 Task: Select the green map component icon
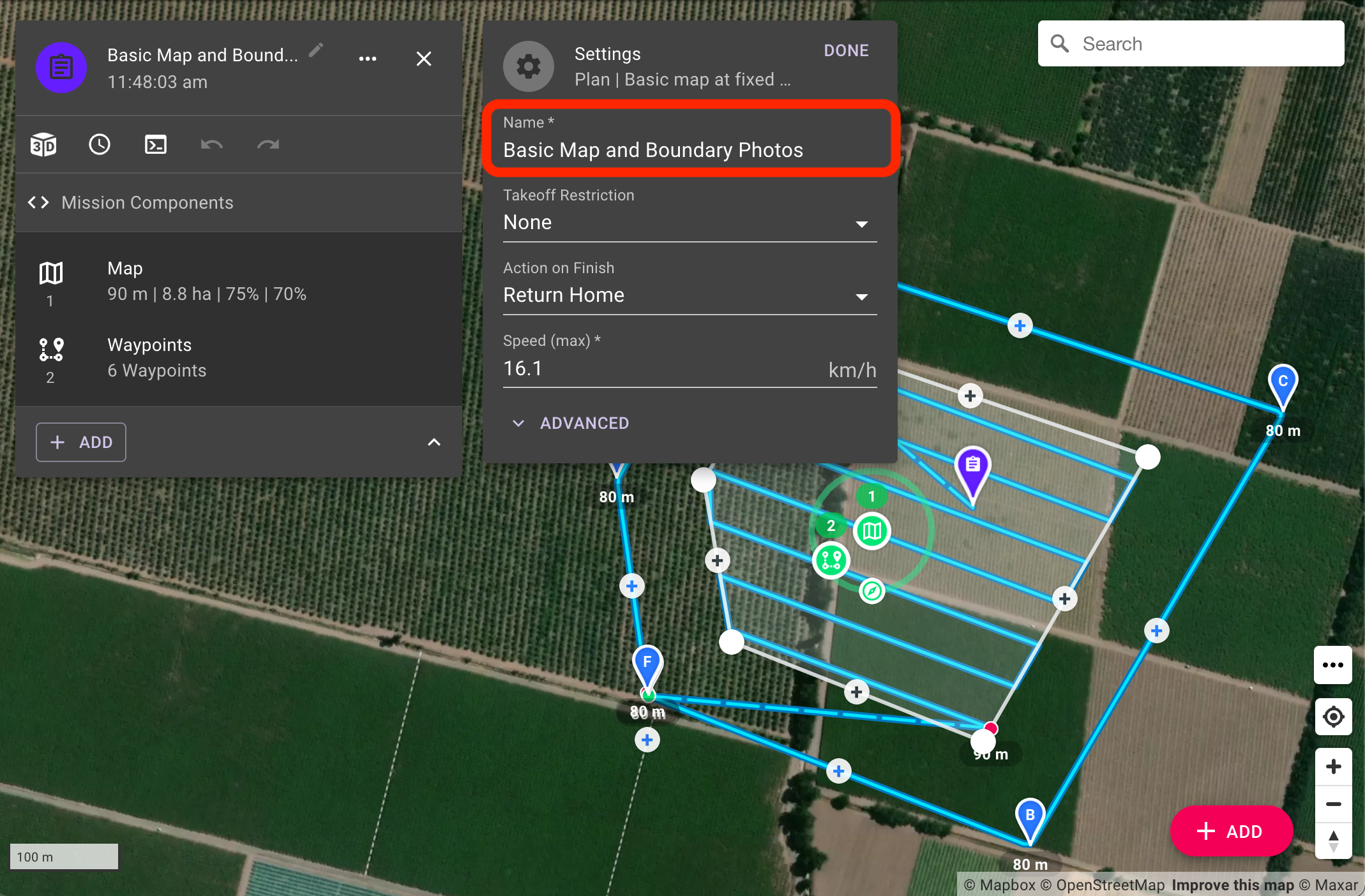click(x=872, y=530)
